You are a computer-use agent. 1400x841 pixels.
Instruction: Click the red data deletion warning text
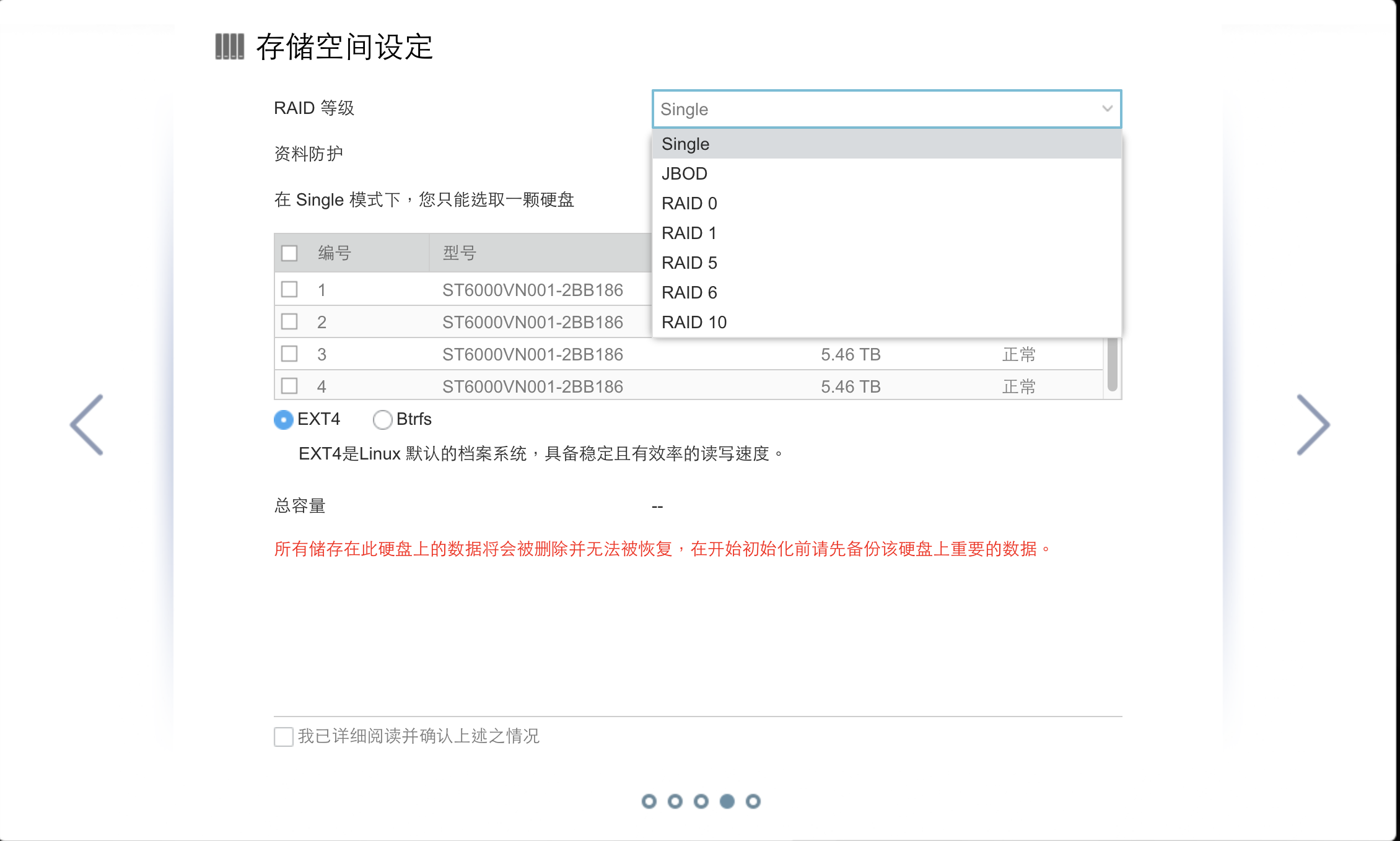pos(663,549)
